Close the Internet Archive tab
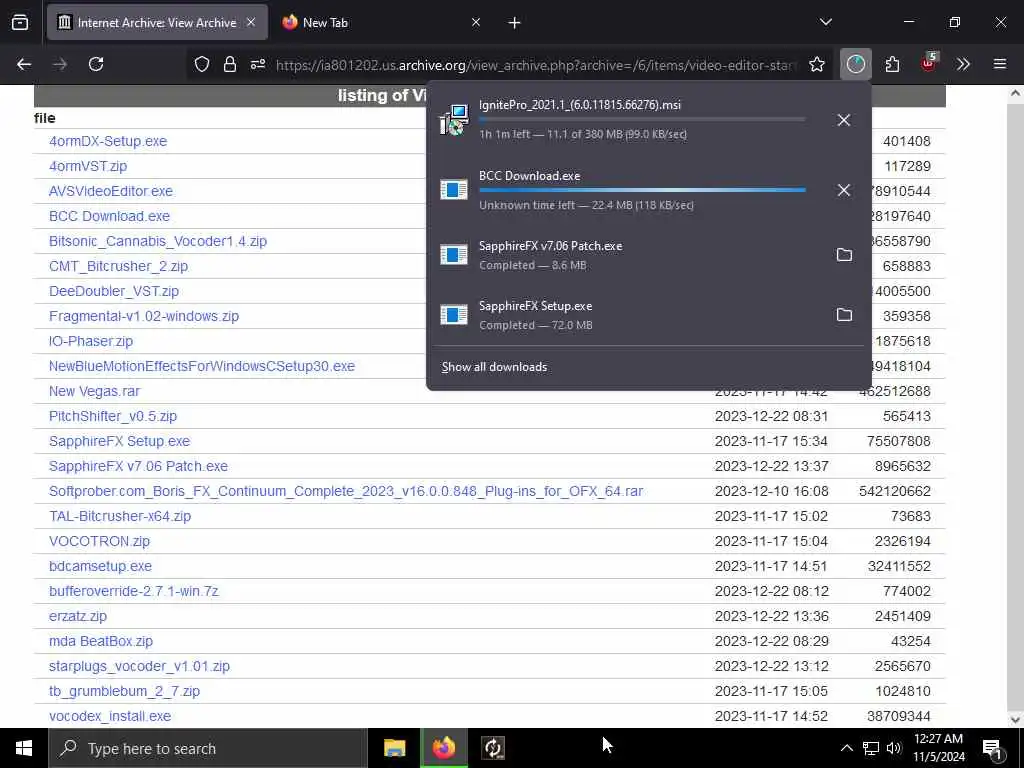 coord(251,22)
